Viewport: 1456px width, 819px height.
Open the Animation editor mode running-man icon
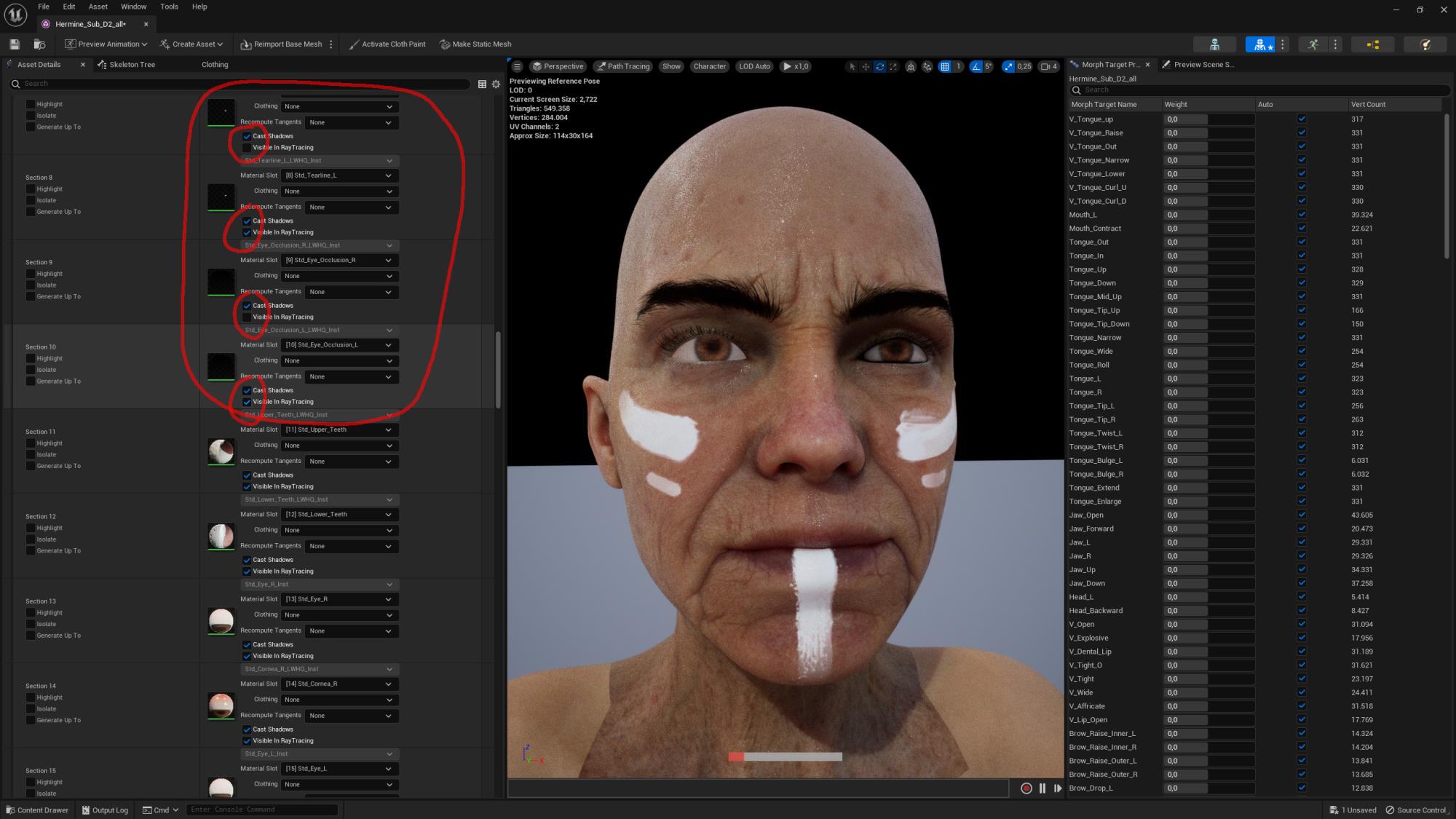click(1313, 44)
